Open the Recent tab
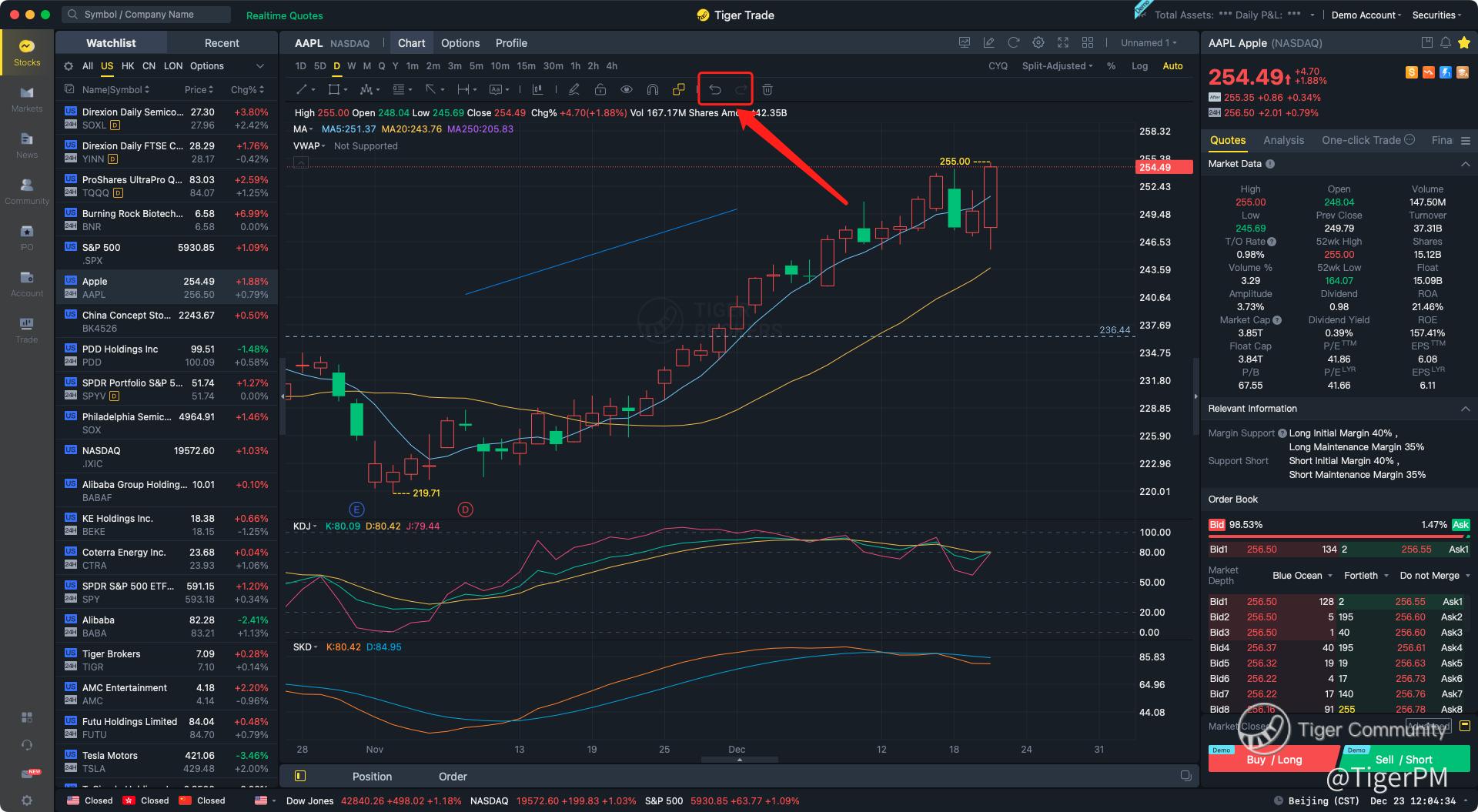Screen dimensions: 1478x812 (x=222, y=43)
